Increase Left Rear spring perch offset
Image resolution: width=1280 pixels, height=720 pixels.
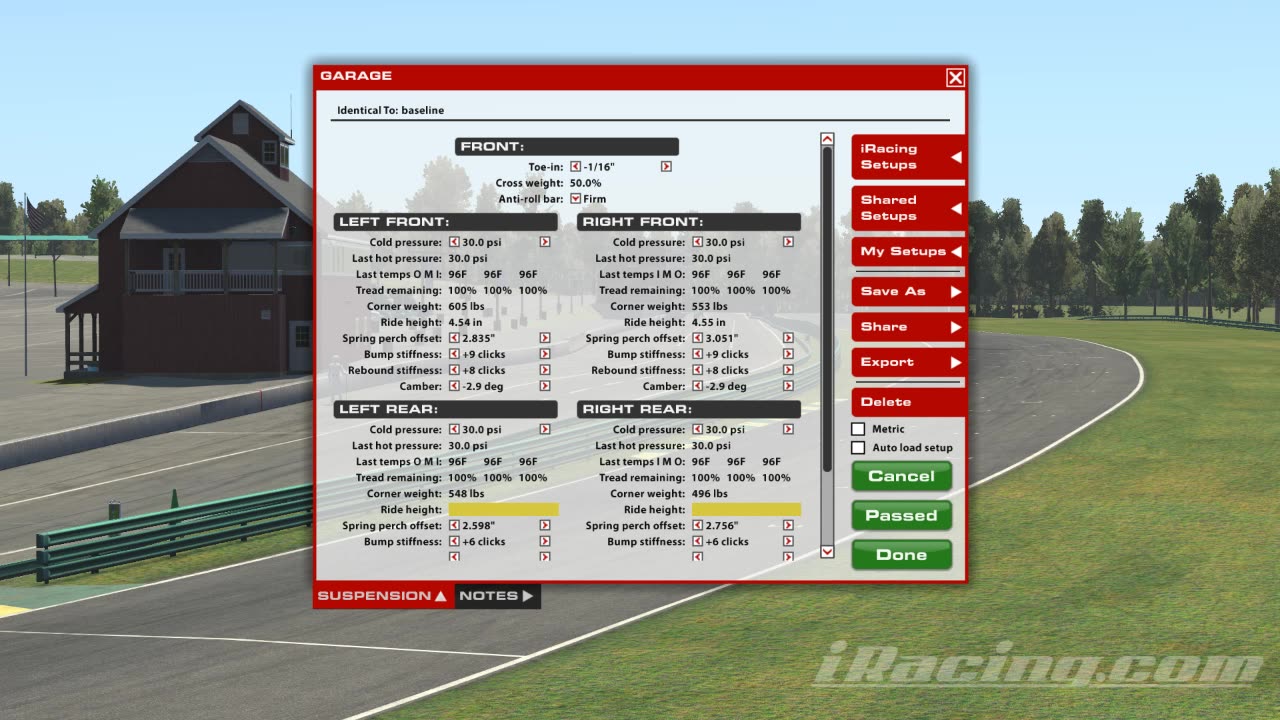(x=545, y=525)
